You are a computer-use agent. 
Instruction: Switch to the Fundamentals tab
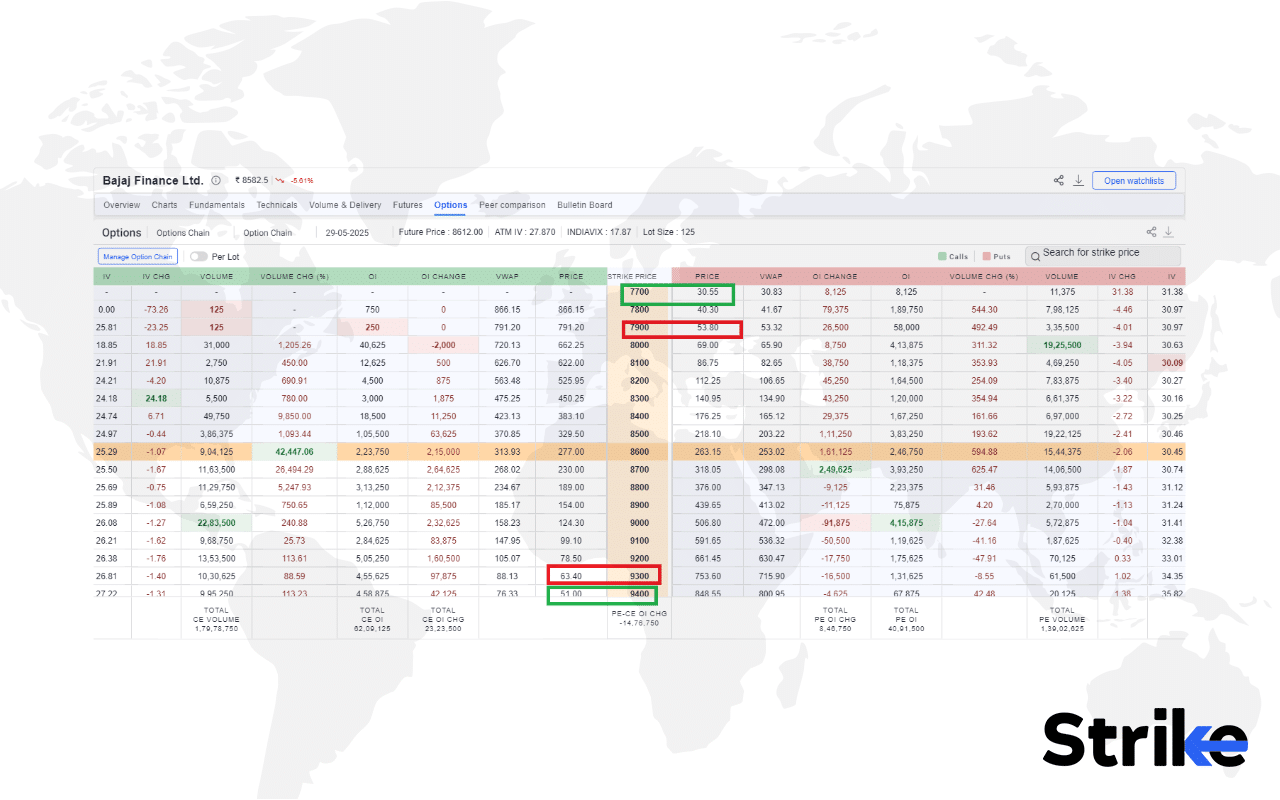pyautogui.click(x=216, y=205)
